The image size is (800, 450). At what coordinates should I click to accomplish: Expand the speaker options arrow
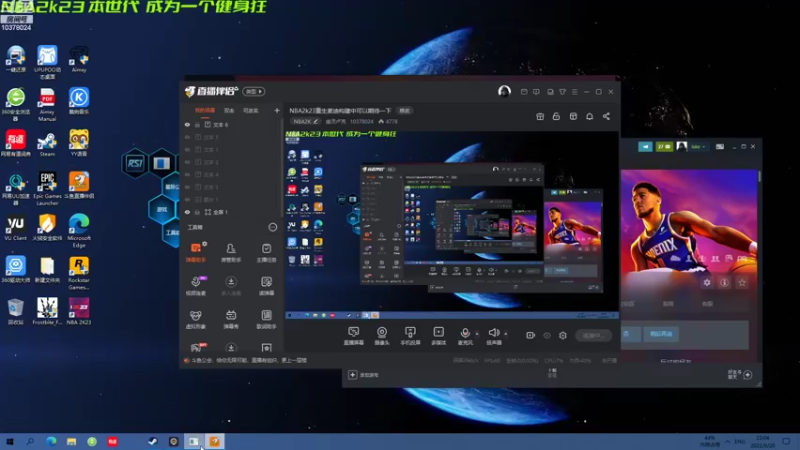pos(506,334)
